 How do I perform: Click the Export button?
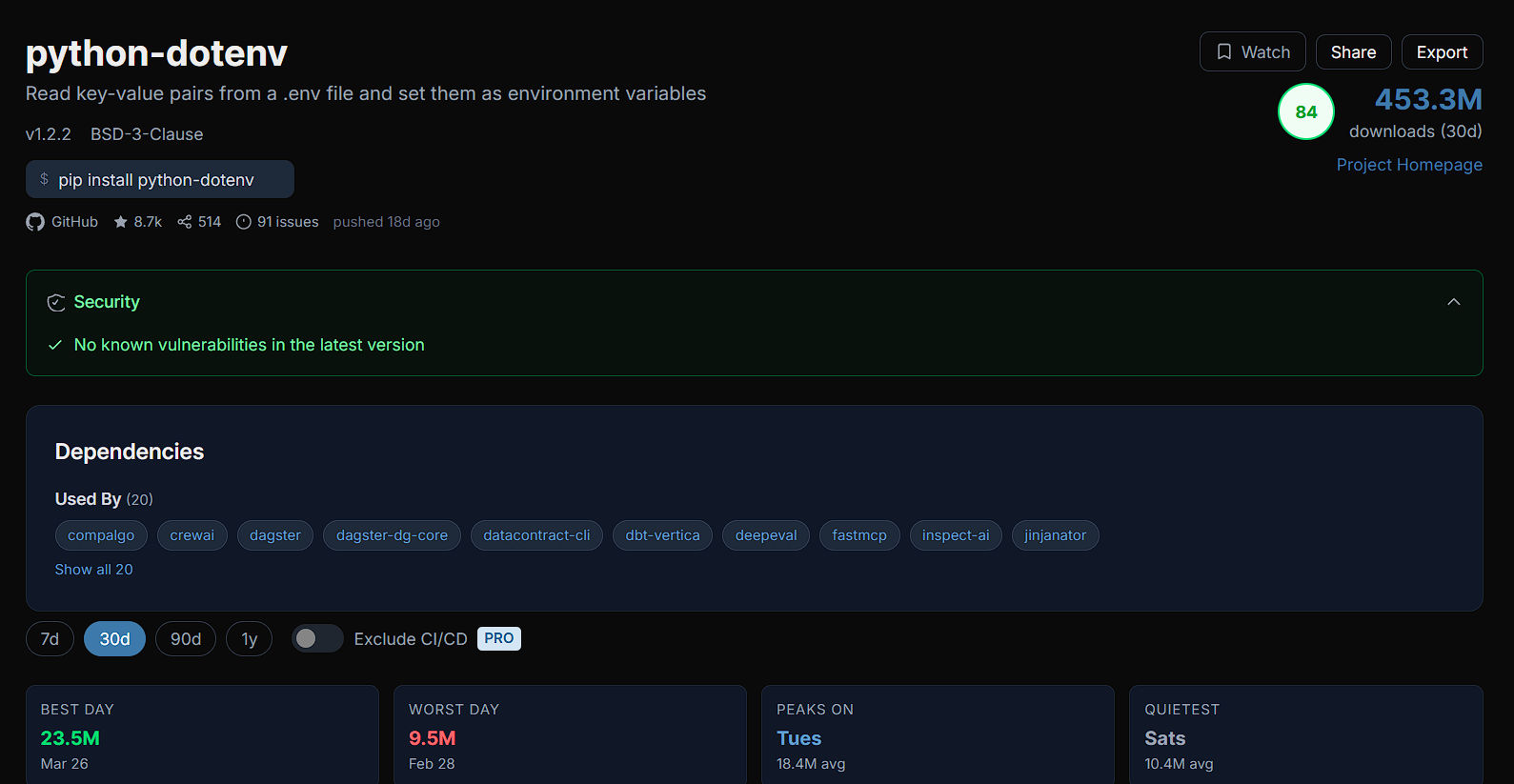pyautogui.click(x=1442, y=52)
